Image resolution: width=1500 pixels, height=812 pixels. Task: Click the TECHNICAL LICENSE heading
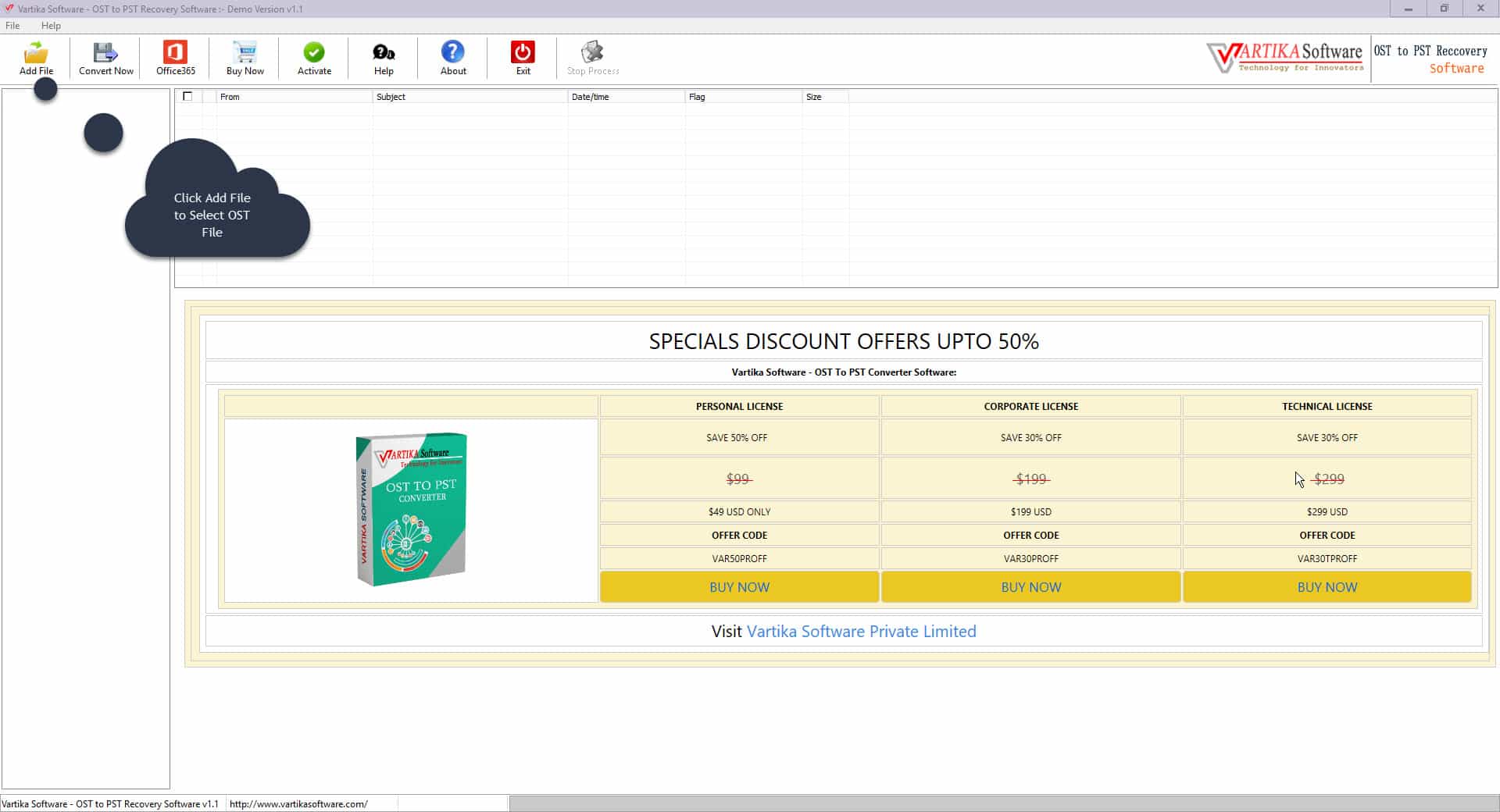[x=1327, y=407]
